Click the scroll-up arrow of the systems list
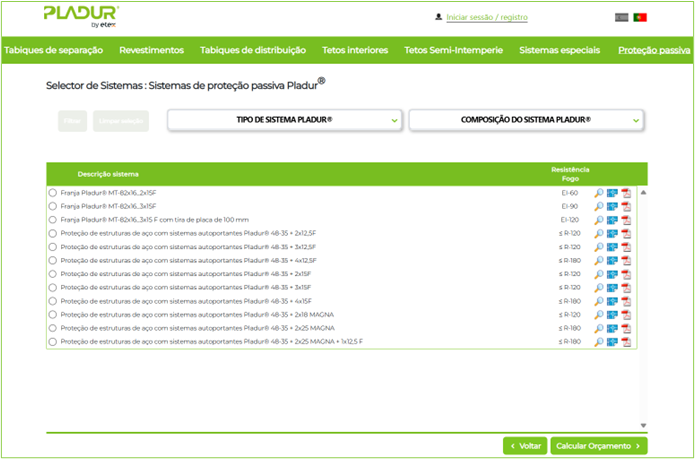 (x=643, y=192)
